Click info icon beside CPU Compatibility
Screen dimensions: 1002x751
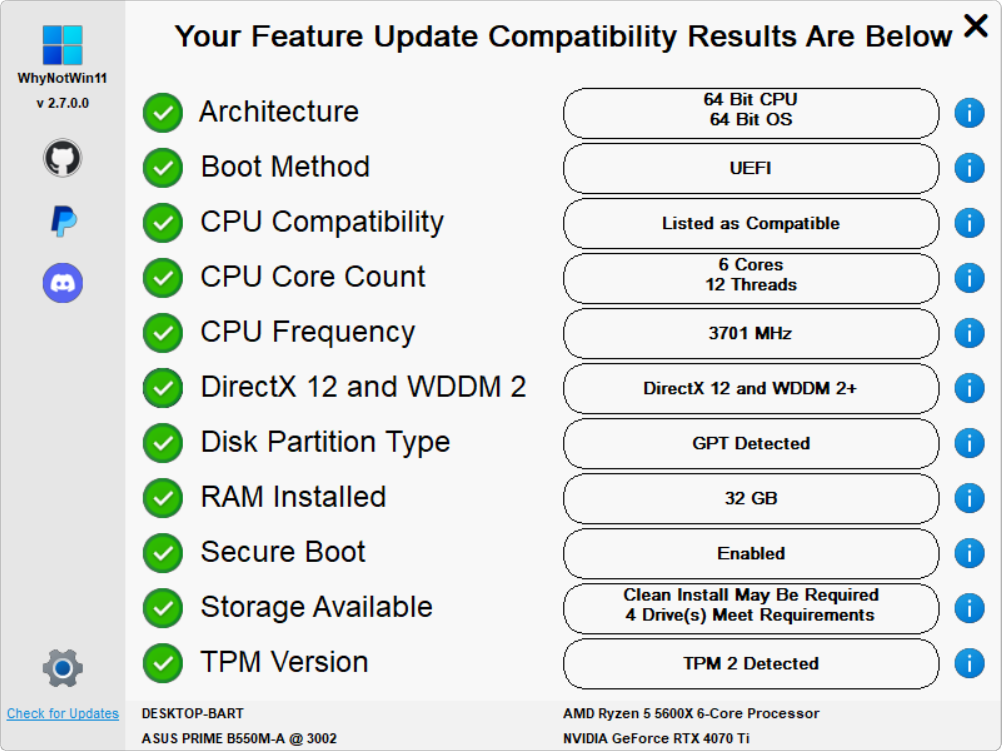coord(969,223)
